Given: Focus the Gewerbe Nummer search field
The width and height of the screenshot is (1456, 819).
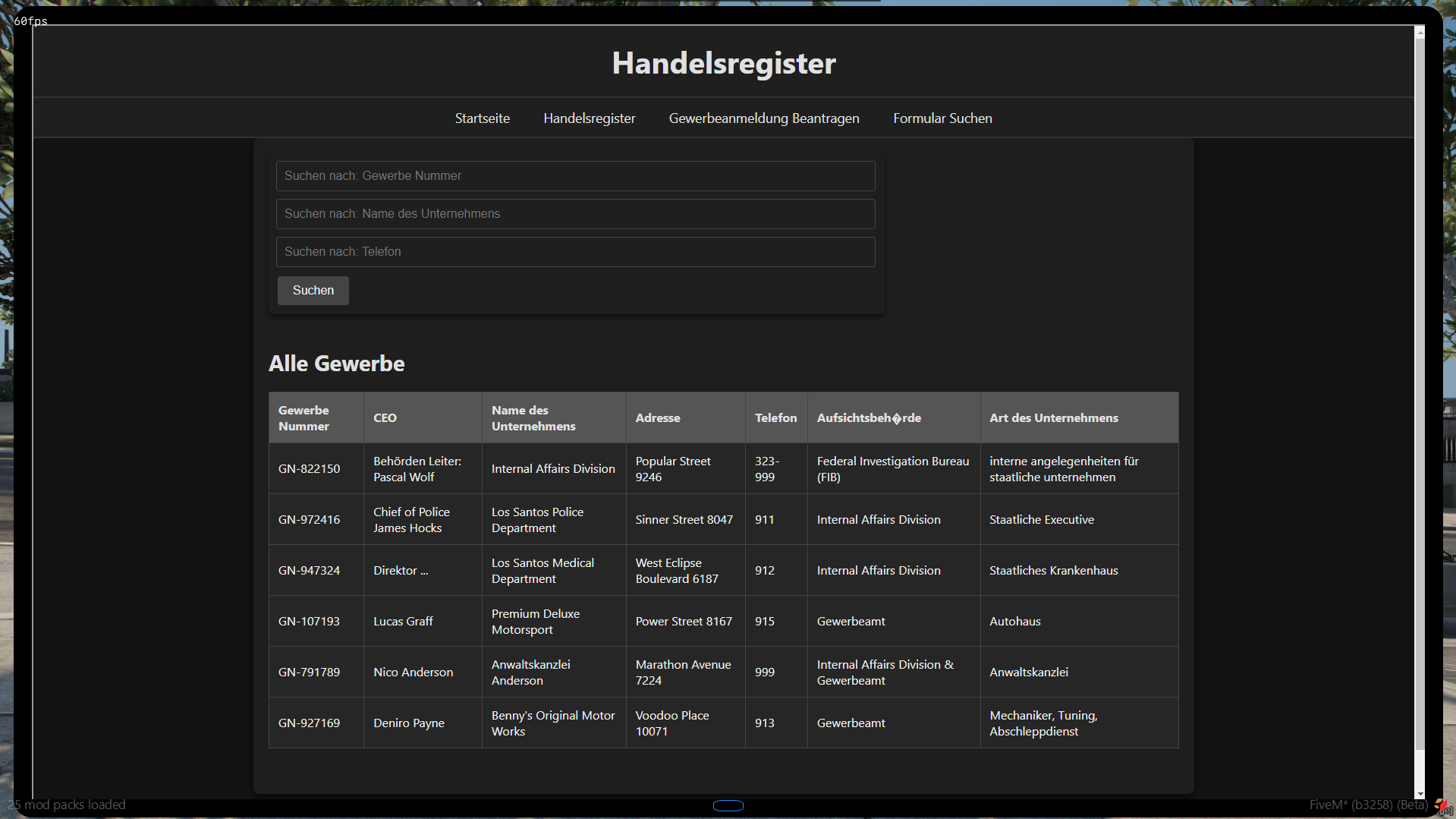Looking at the screenshot, I should 575,176.
